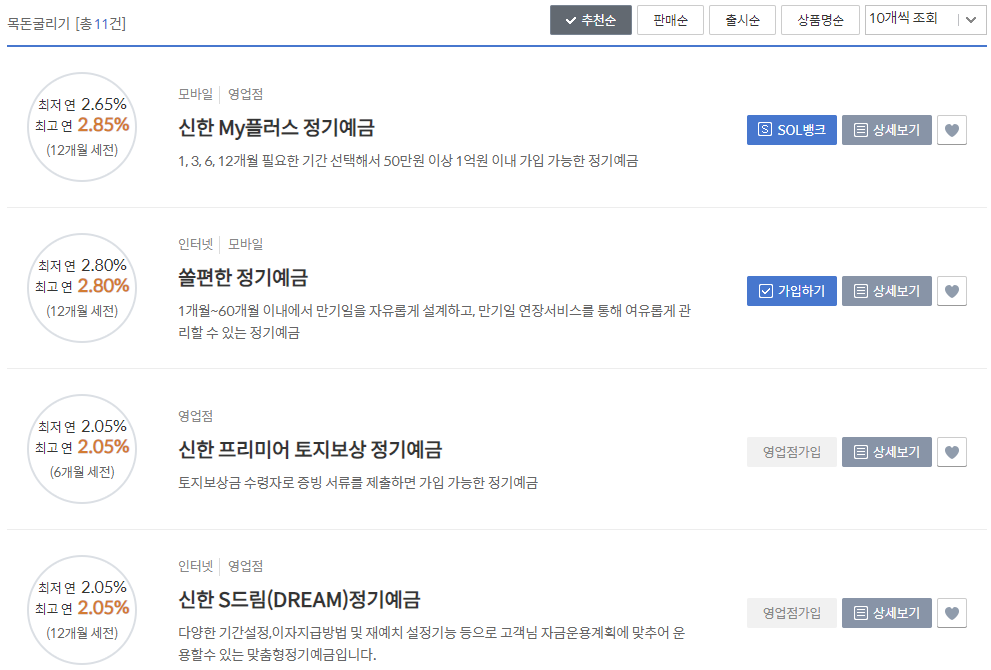
Task: Sort products by 상품명순
Action: pos(820,20)
